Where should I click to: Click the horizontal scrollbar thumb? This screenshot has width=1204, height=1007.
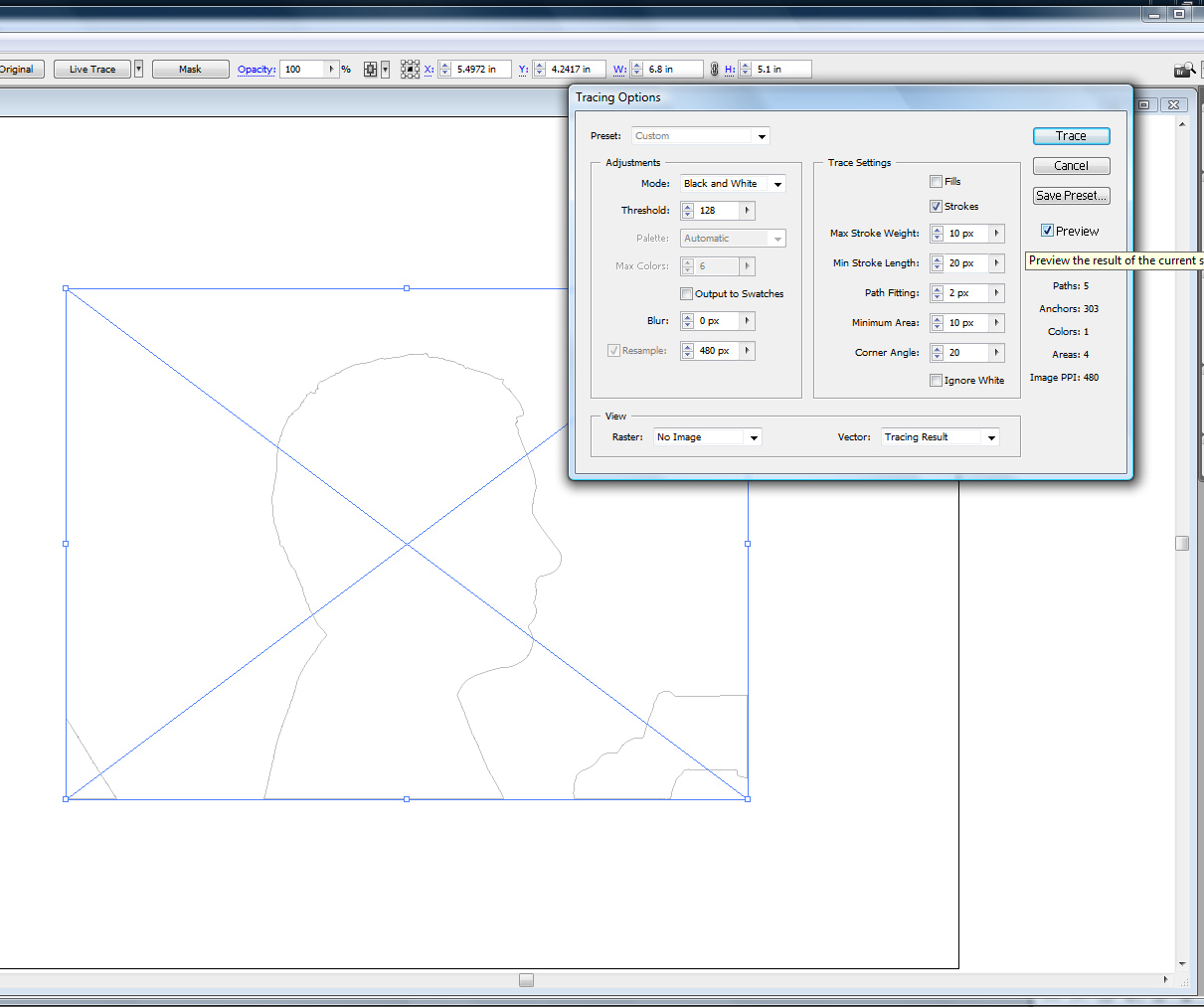tap(527, 980)
